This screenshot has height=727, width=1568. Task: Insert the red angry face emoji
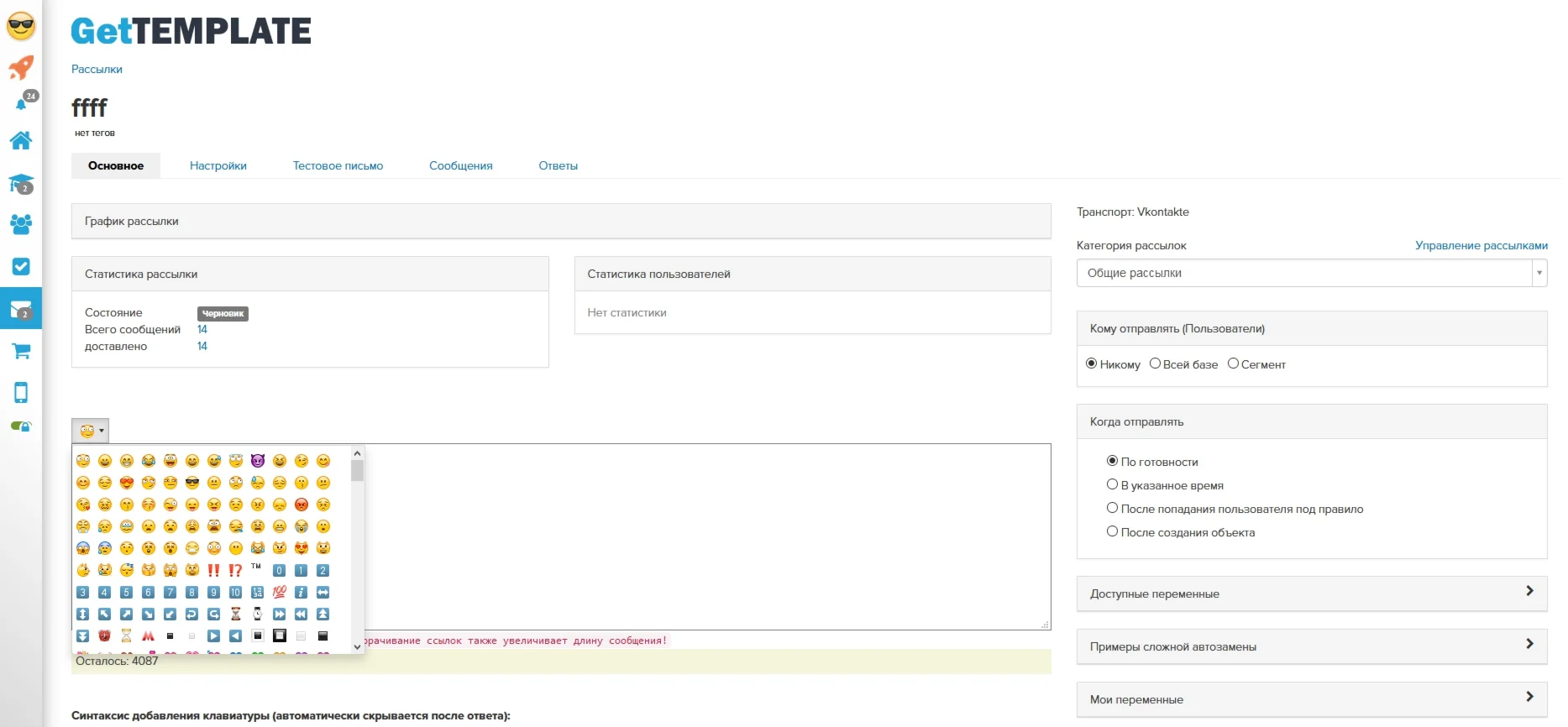coord(302,505)
